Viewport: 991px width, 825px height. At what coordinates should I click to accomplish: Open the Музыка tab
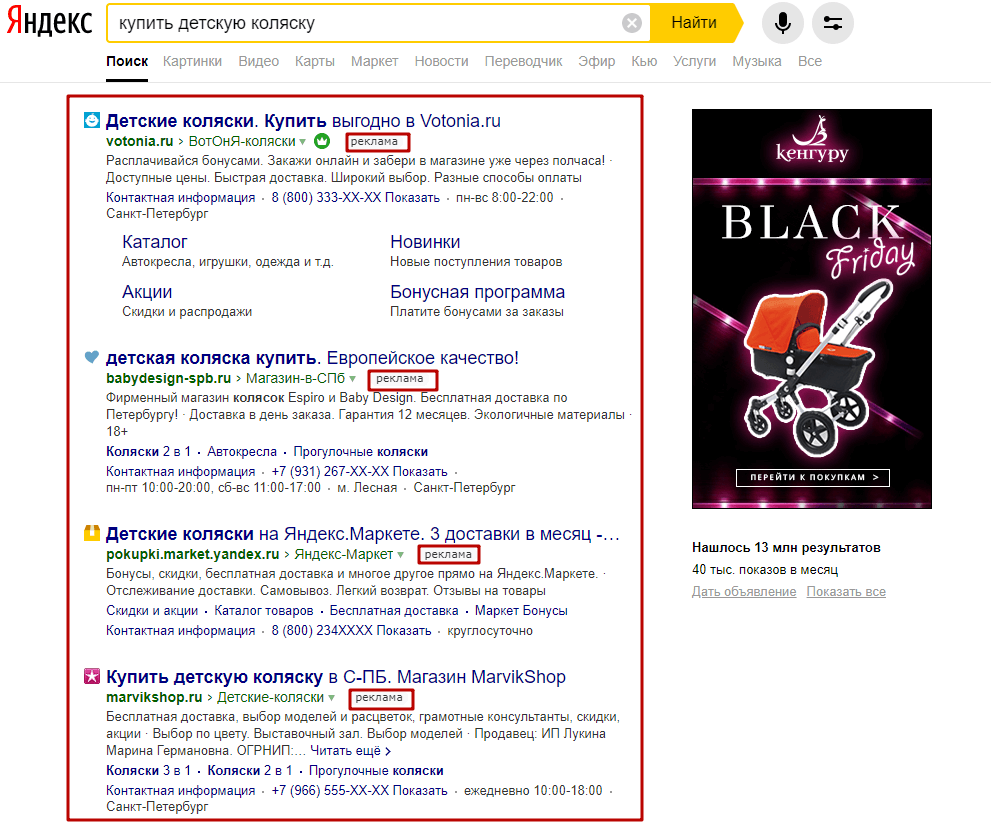[x=757, y=61]
